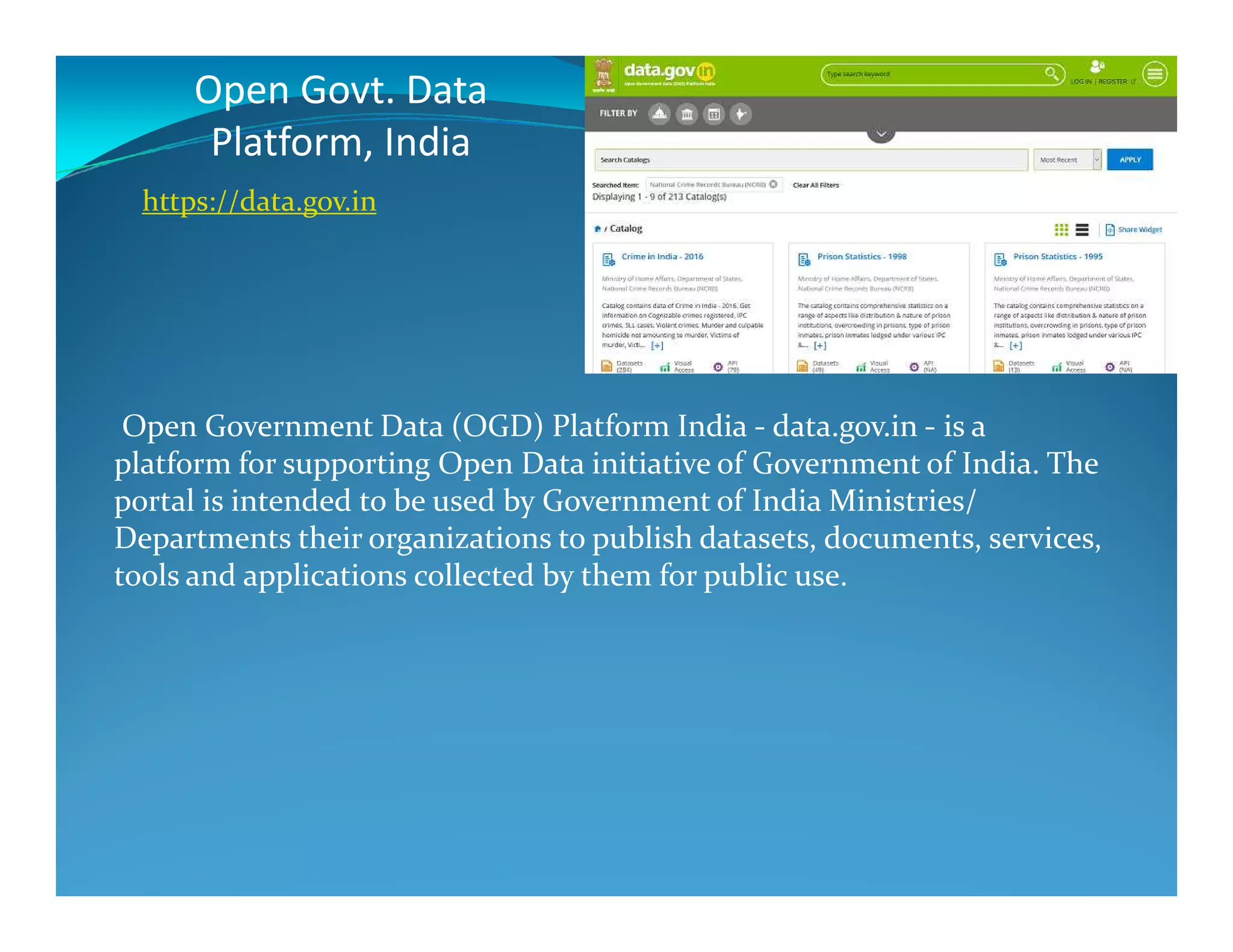Open Prison Statistics - 1998 catalog
1233x952 pixels.
point(862,256)
